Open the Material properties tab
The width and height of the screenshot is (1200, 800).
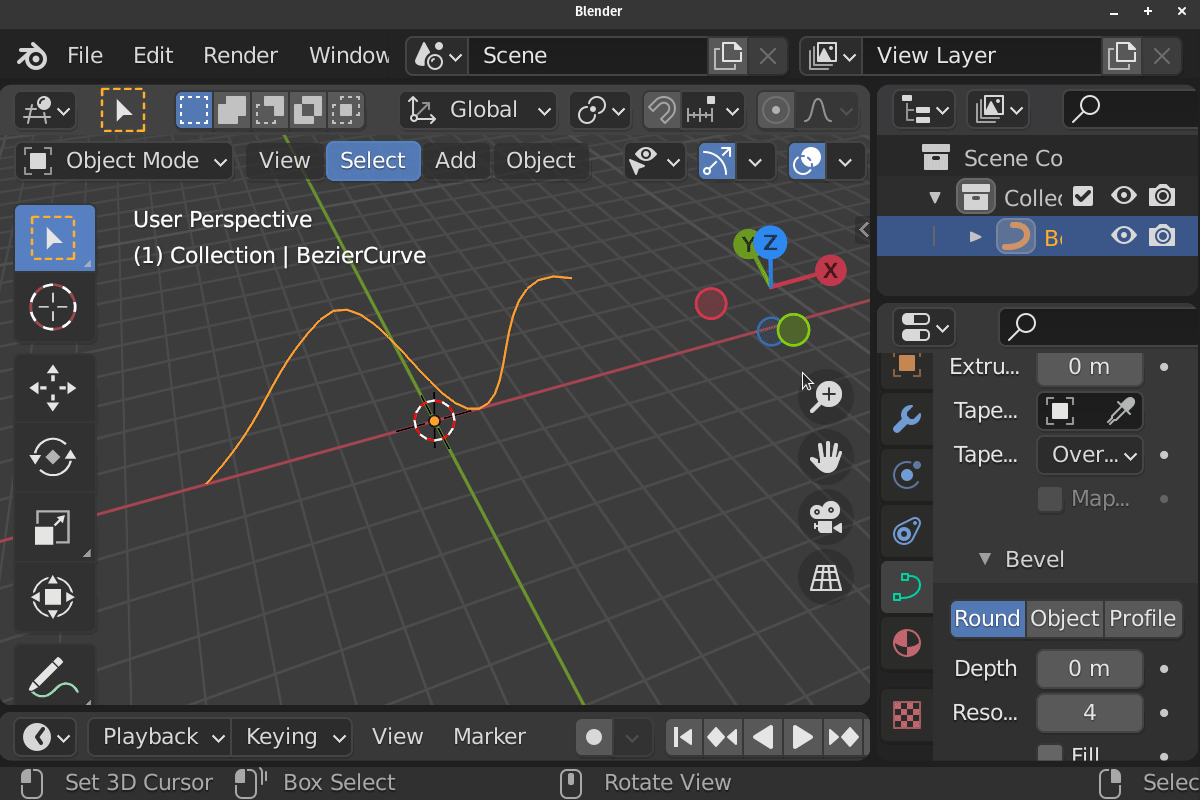(x=906, y=642)
